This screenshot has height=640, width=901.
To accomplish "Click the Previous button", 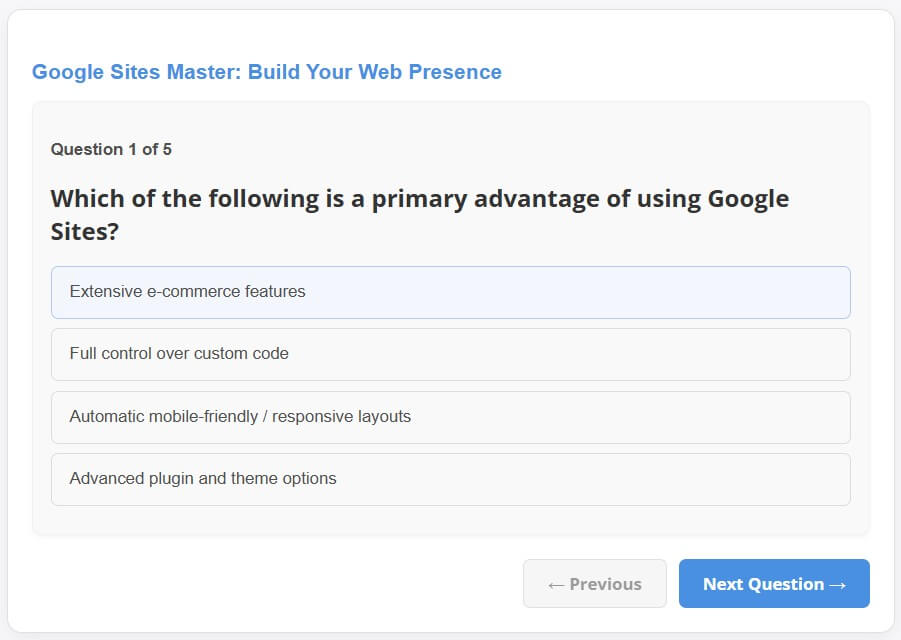I will [x=594, y=584].
